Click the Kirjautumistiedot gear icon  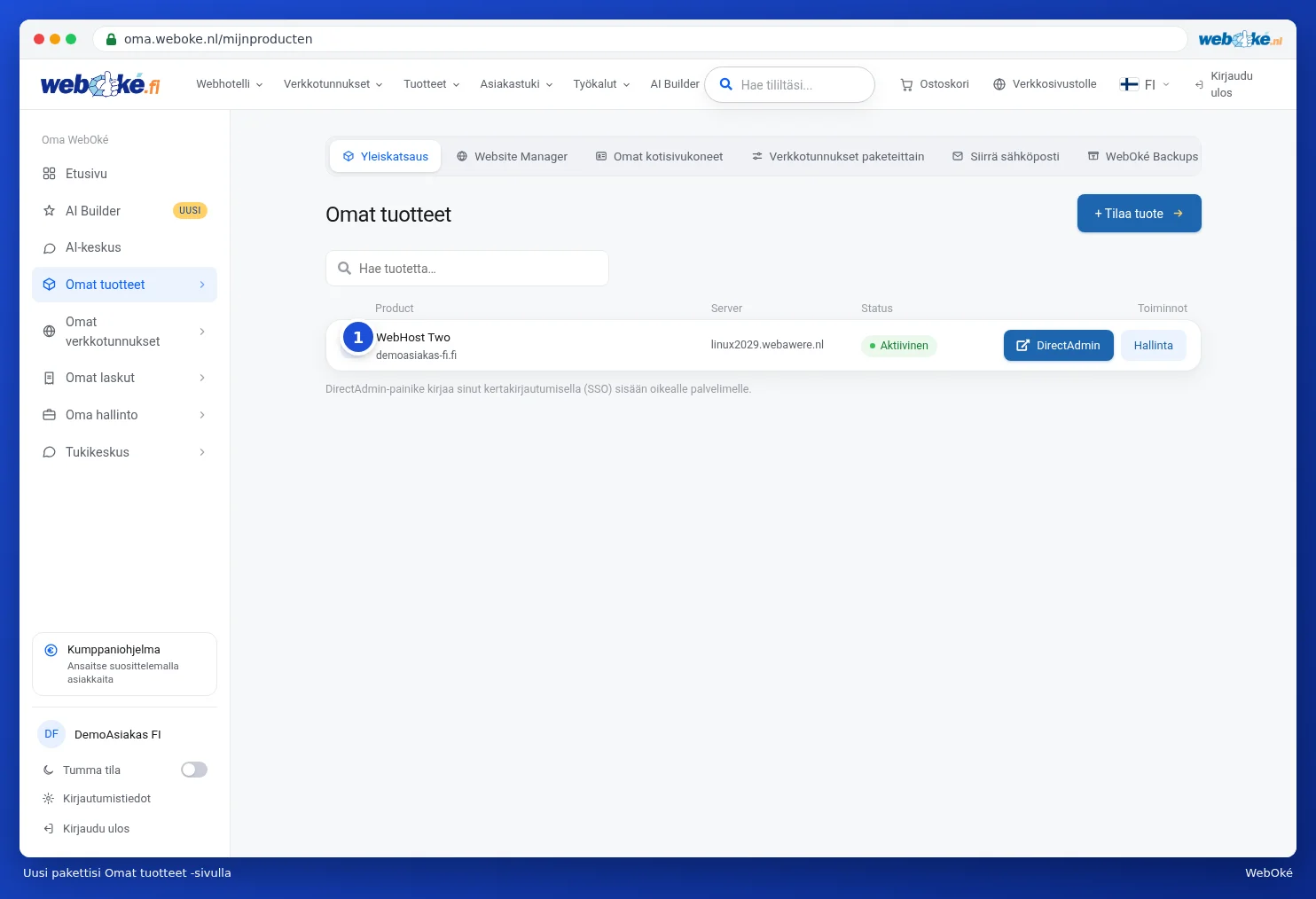(x=49, y=799)
